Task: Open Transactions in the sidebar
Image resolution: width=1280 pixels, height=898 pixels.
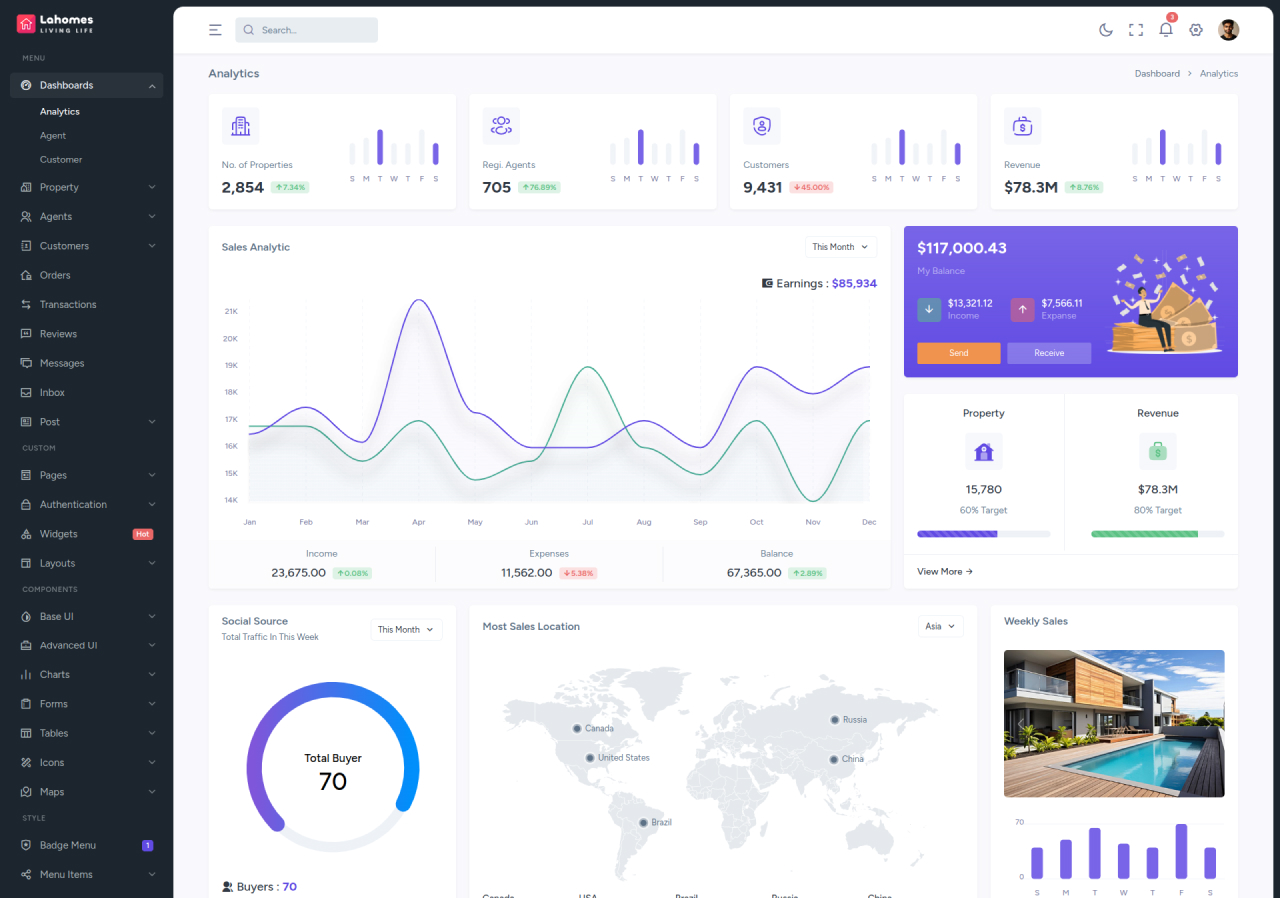Action: (87, 304)
